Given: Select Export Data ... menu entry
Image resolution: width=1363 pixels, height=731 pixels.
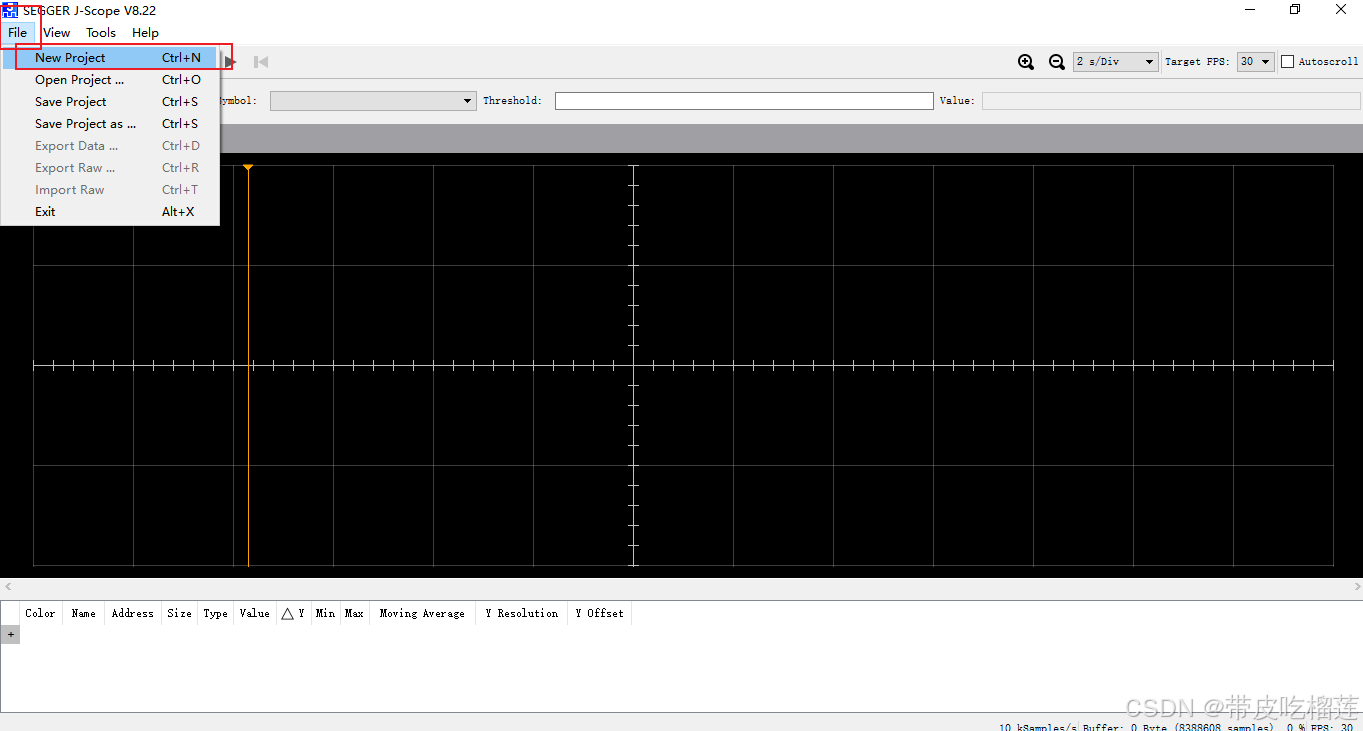Looking at the screenshot, I should click(x=110, y=146).
